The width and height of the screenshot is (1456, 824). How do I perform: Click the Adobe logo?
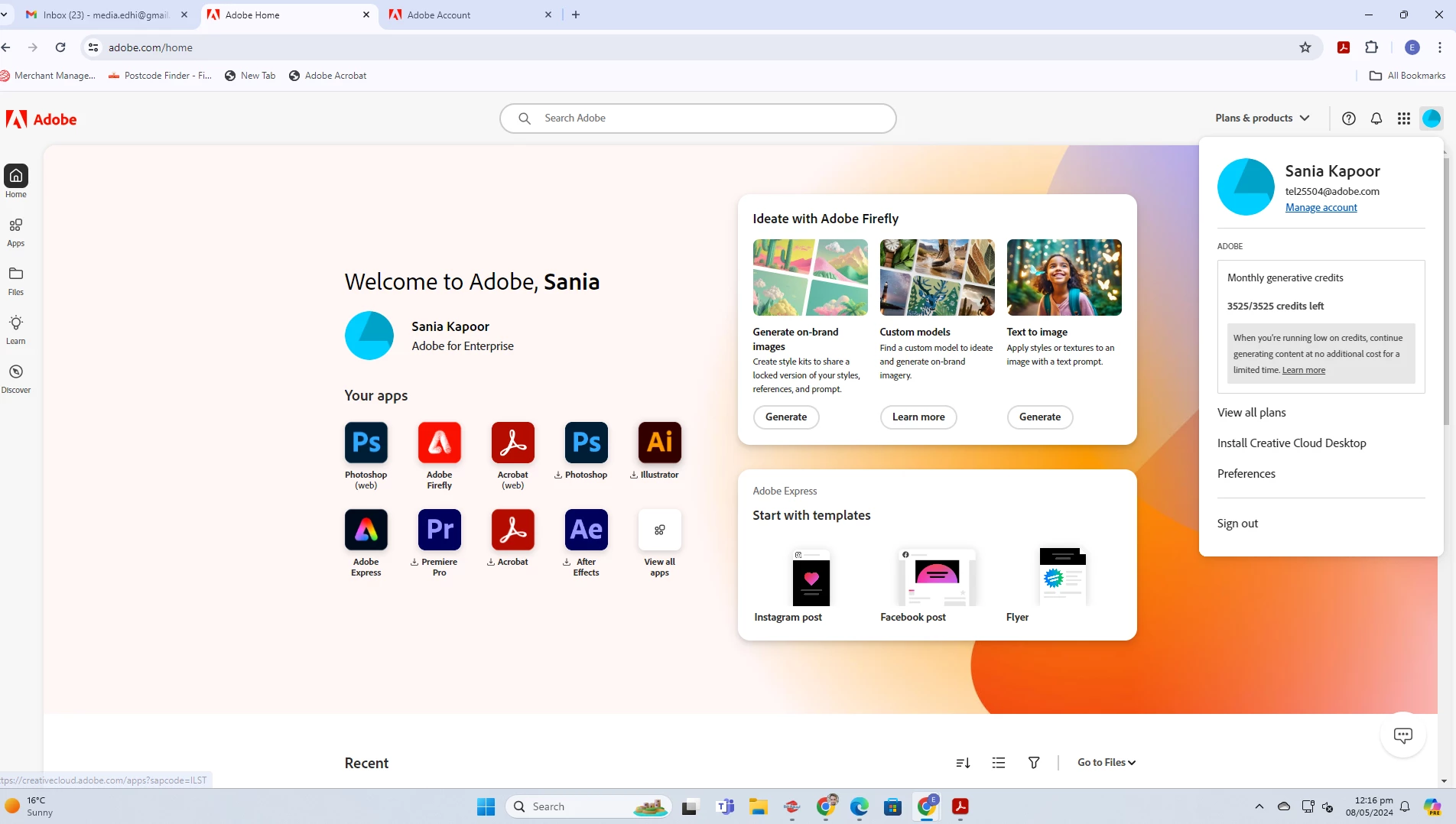point(41,119)
